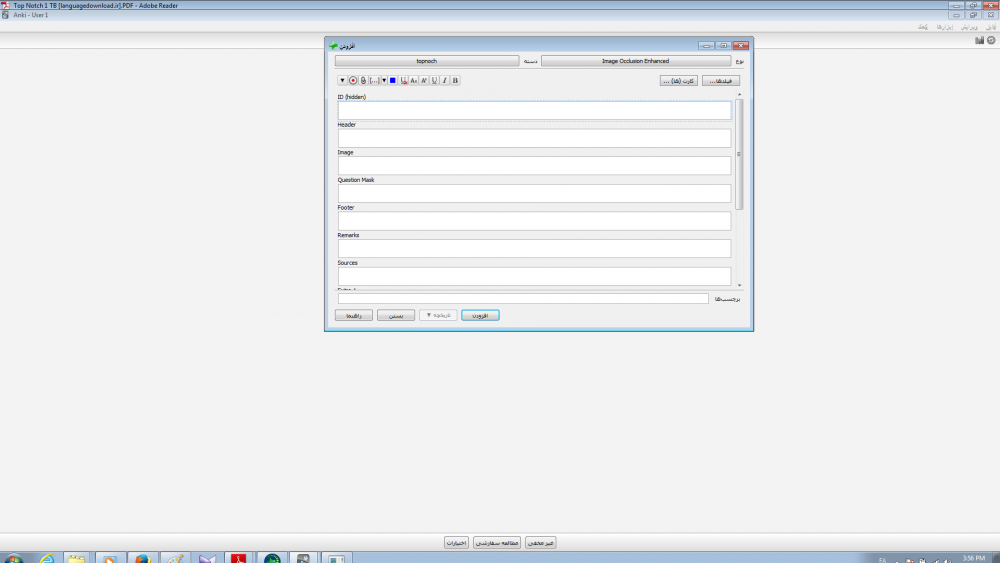Click the red record audio icon

coord(353,80)
